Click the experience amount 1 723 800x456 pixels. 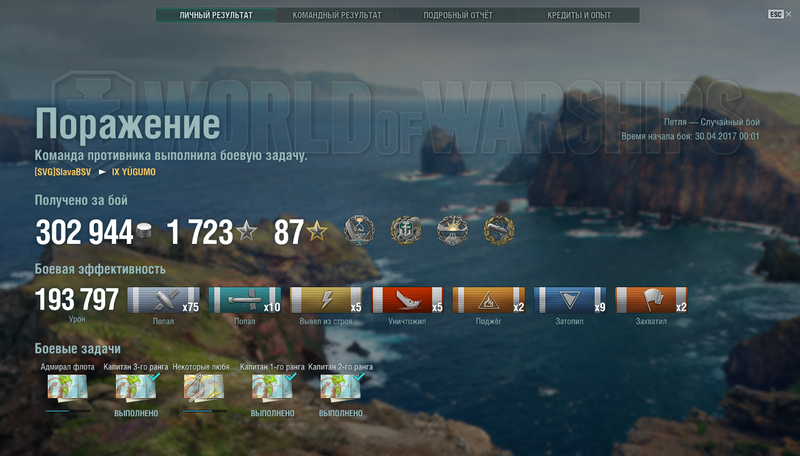(x=200, y=233)
